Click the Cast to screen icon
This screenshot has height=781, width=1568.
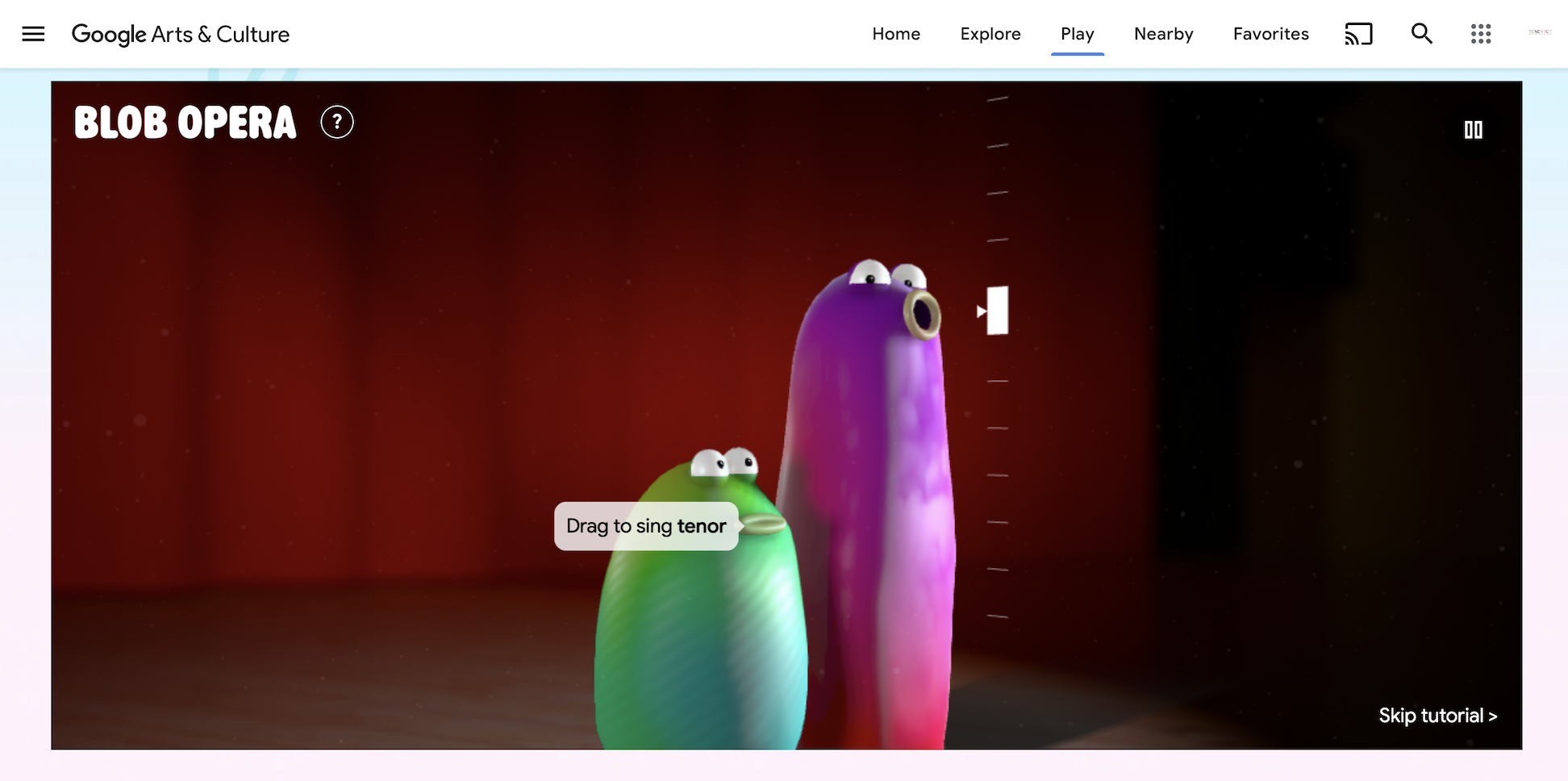1358,34
